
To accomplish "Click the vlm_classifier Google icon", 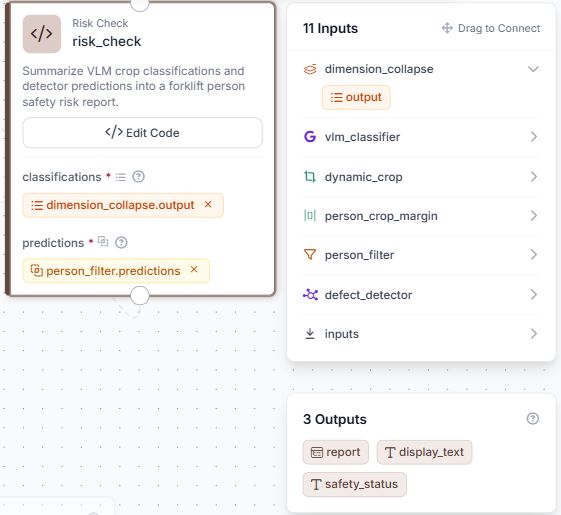I will [310, 137].
